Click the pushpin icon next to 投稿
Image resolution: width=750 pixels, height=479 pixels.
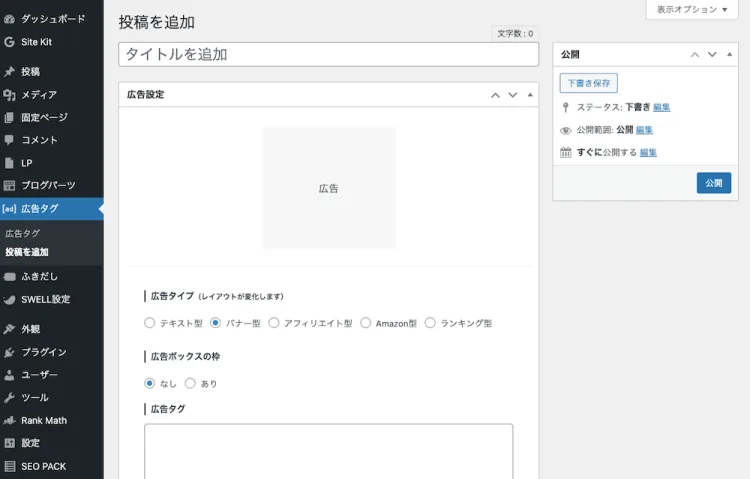click(9, 72)
